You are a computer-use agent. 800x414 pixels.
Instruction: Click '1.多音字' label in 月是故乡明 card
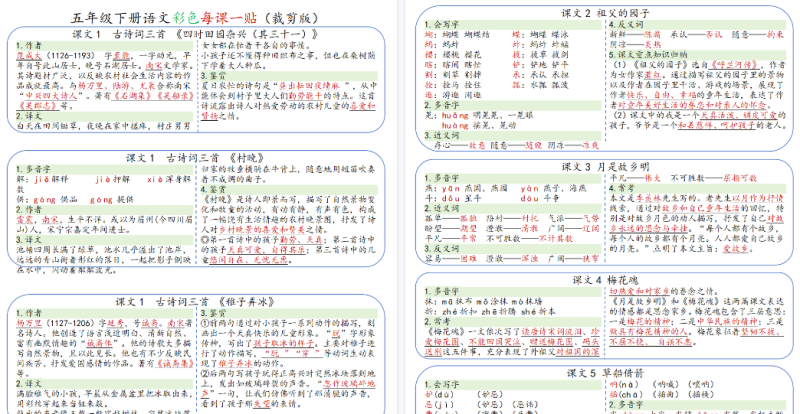coord(442,178)
